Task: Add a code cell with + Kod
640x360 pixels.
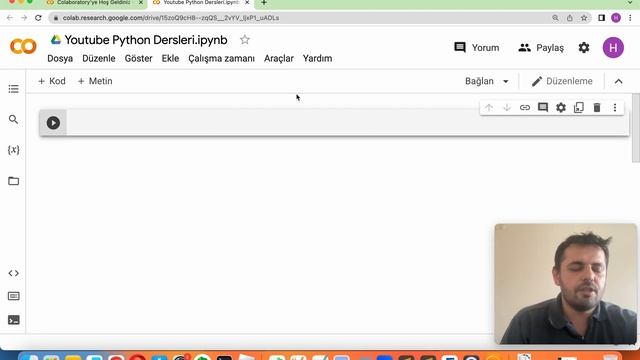Action: coord(51,81)
